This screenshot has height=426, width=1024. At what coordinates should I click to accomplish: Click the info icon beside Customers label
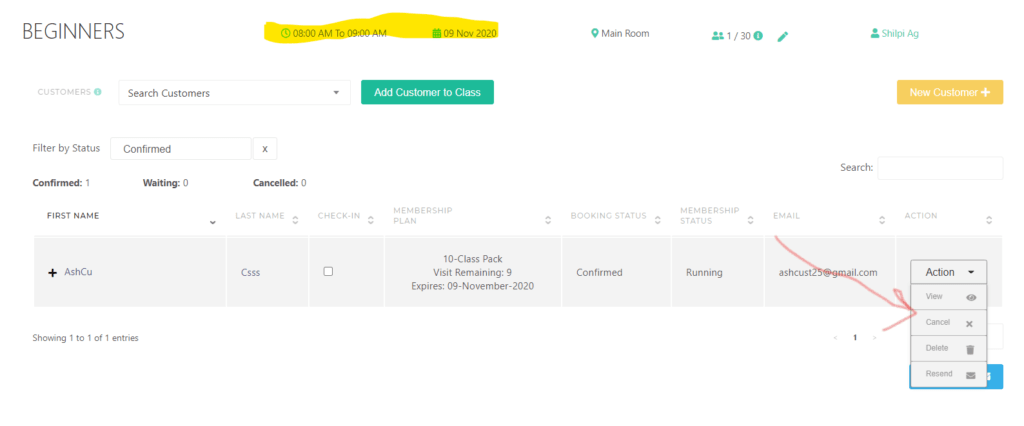click(98, 92)
